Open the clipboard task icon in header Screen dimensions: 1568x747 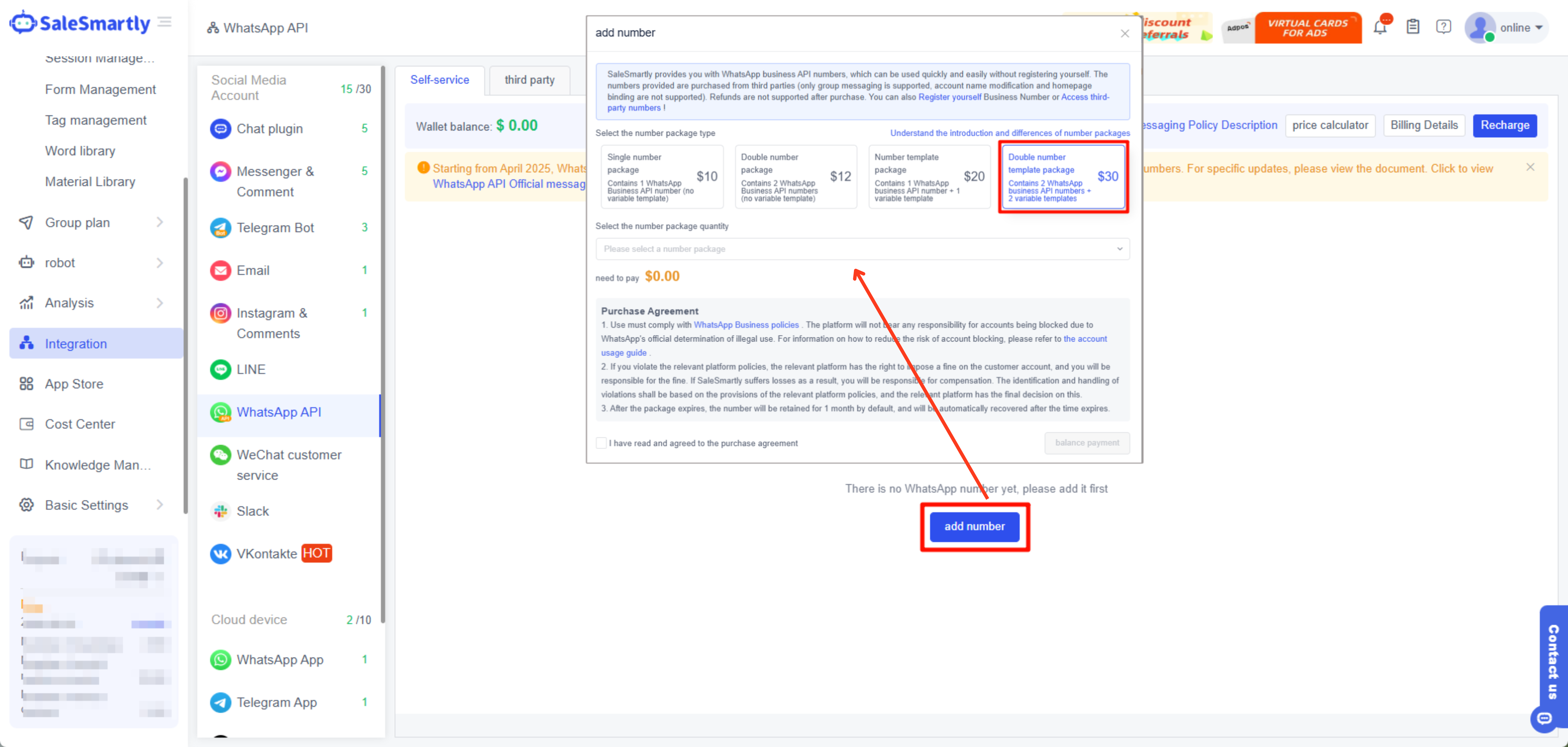tap(1412, 27)
